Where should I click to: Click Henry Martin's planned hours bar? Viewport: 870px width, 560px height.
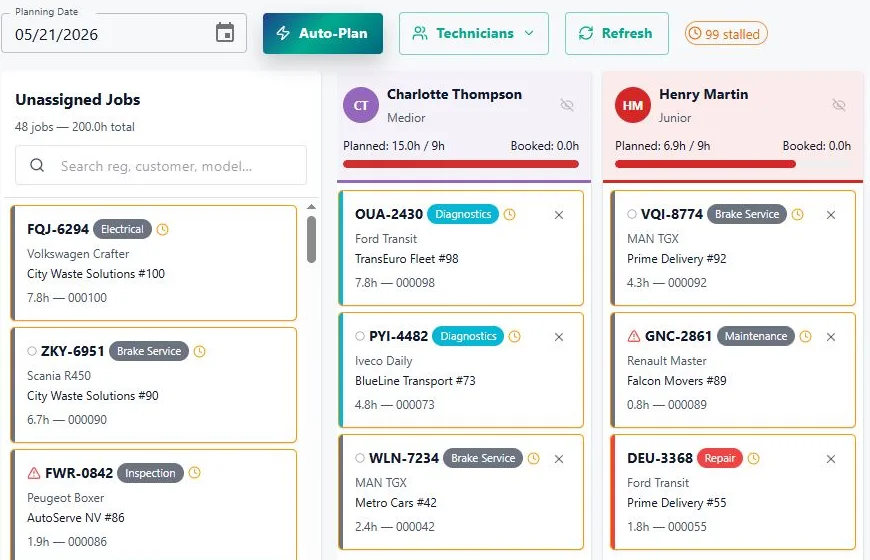[x=733, y=164]
